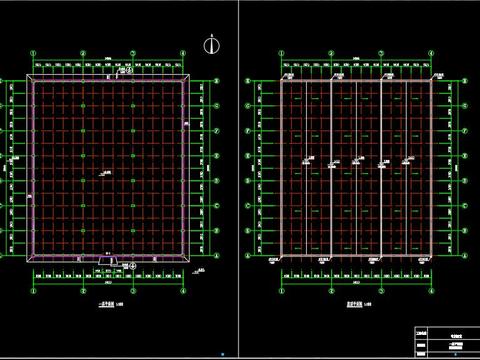Screen dimensions: 480x360
Task: Select the bottom-right axis bubble of the left plan
Action: [217, 256]
